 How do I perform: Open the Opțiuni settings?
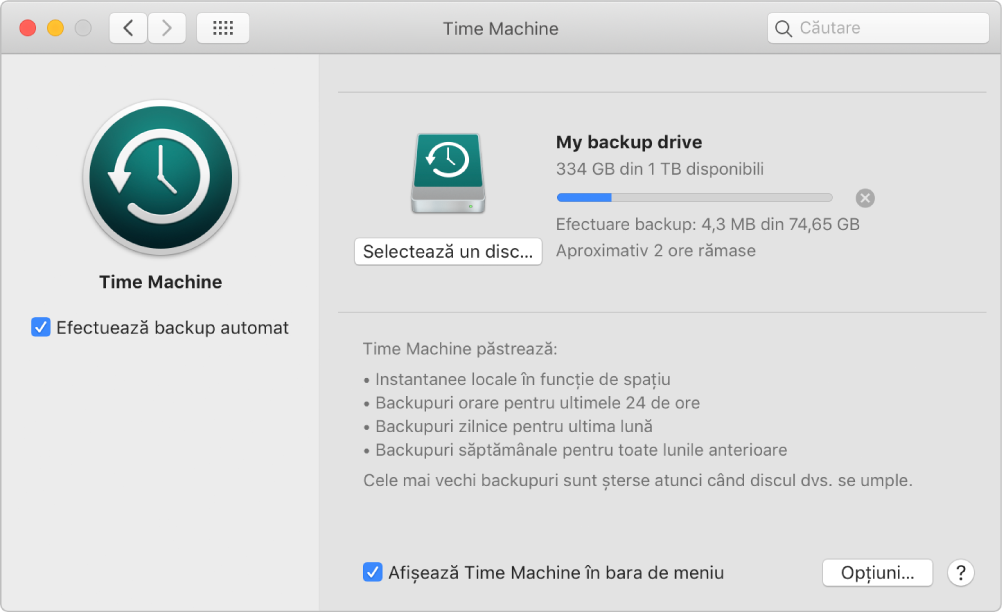coord(876,572)
